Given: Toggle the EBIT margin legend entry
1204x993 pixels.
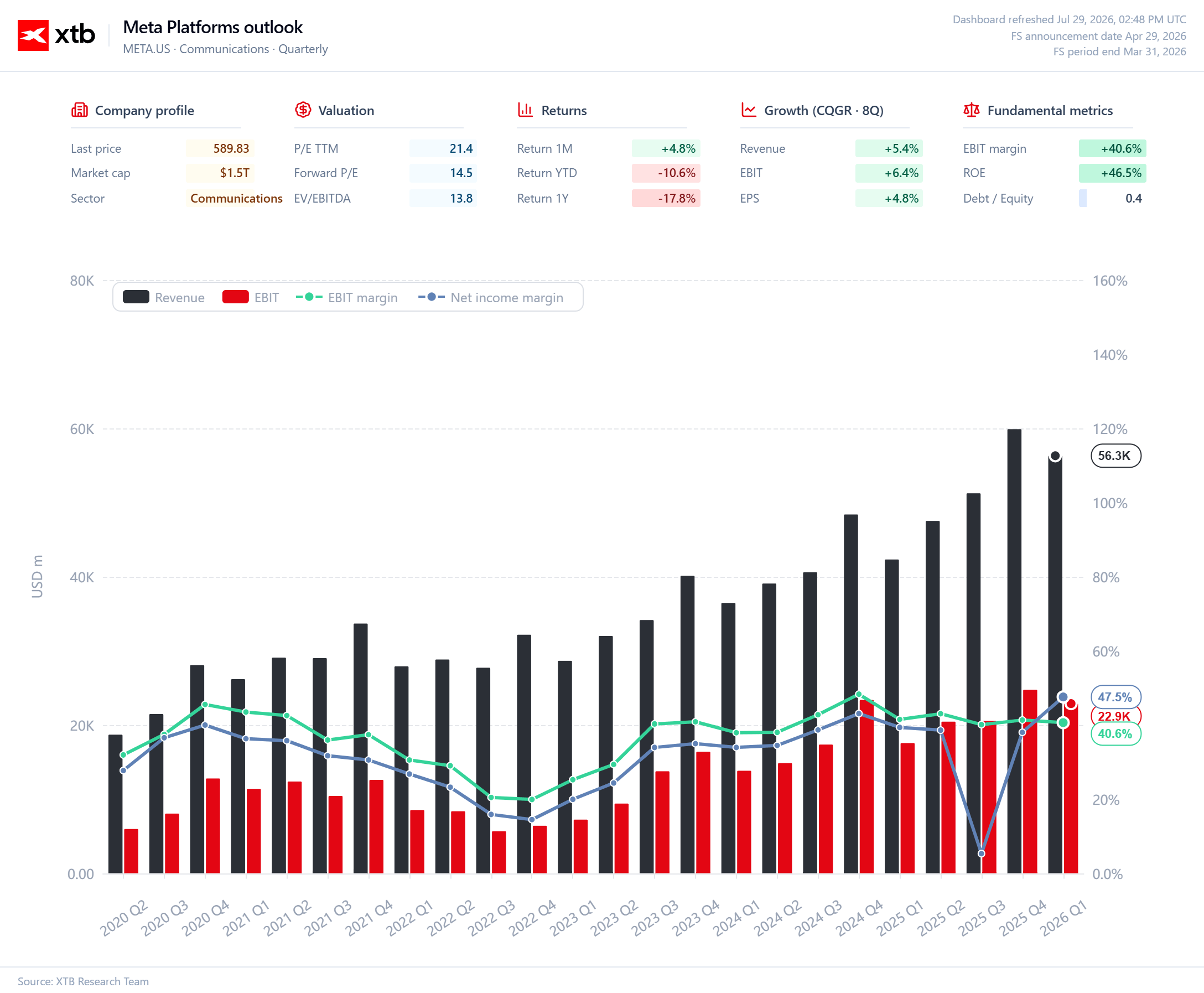Looking at the screenshot, I should [346, 297].
